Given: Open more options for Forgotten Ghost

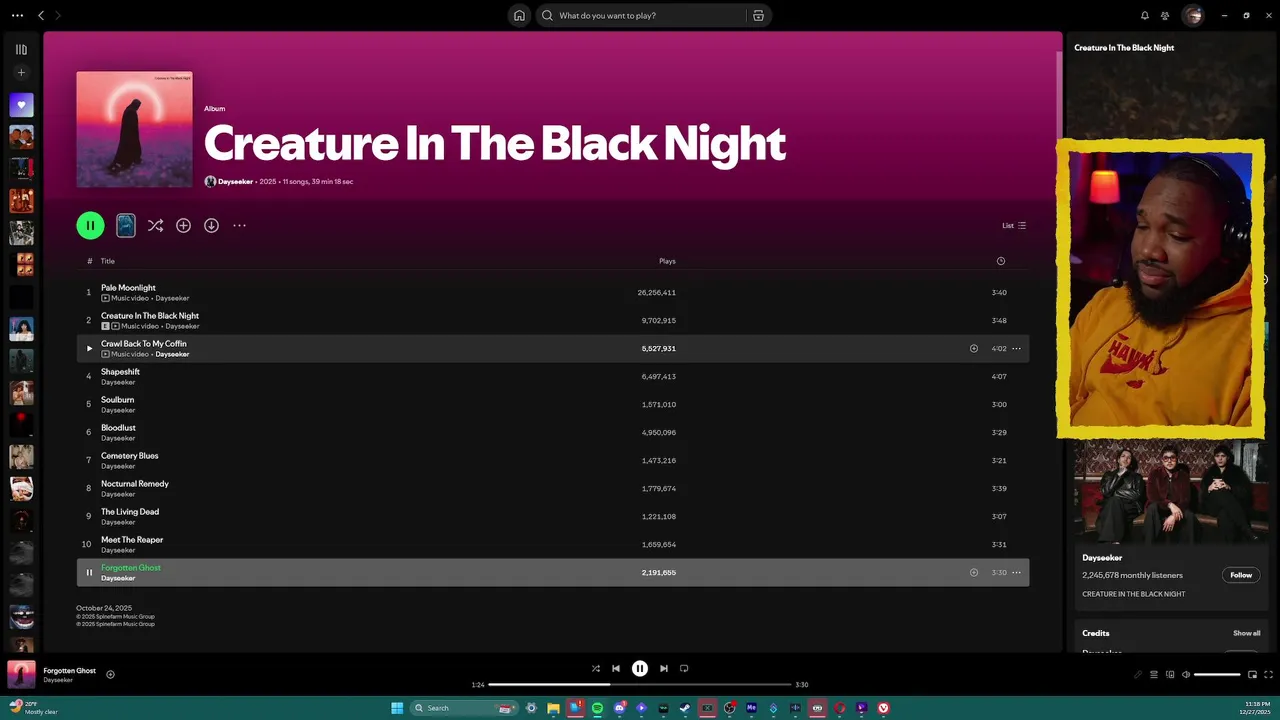Looking at the screenshot, I should tap(1016, 573).
